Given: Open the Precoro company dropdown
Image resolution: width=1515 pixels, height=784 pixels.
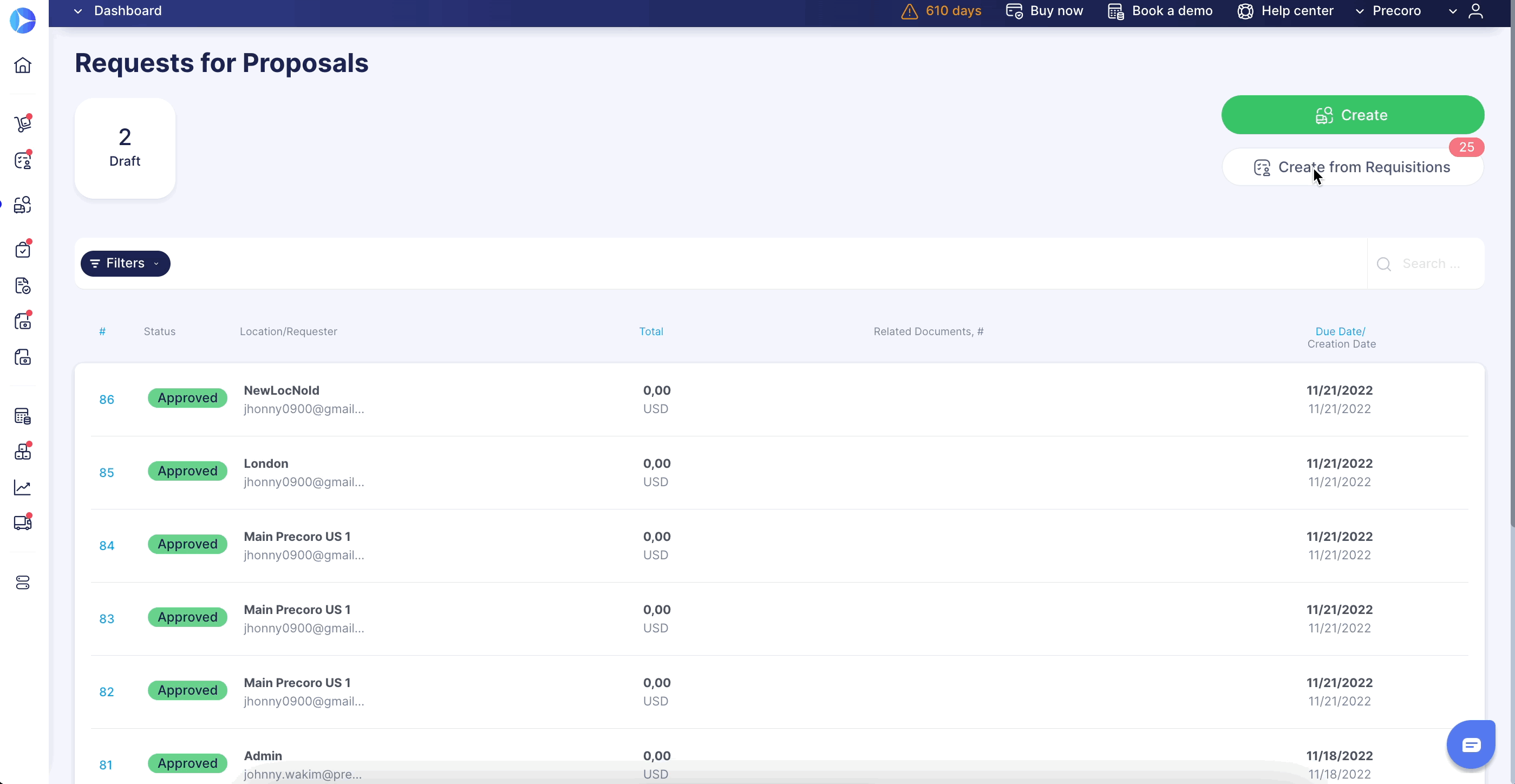Looking at the screenshot, I should coord(1388,11).
